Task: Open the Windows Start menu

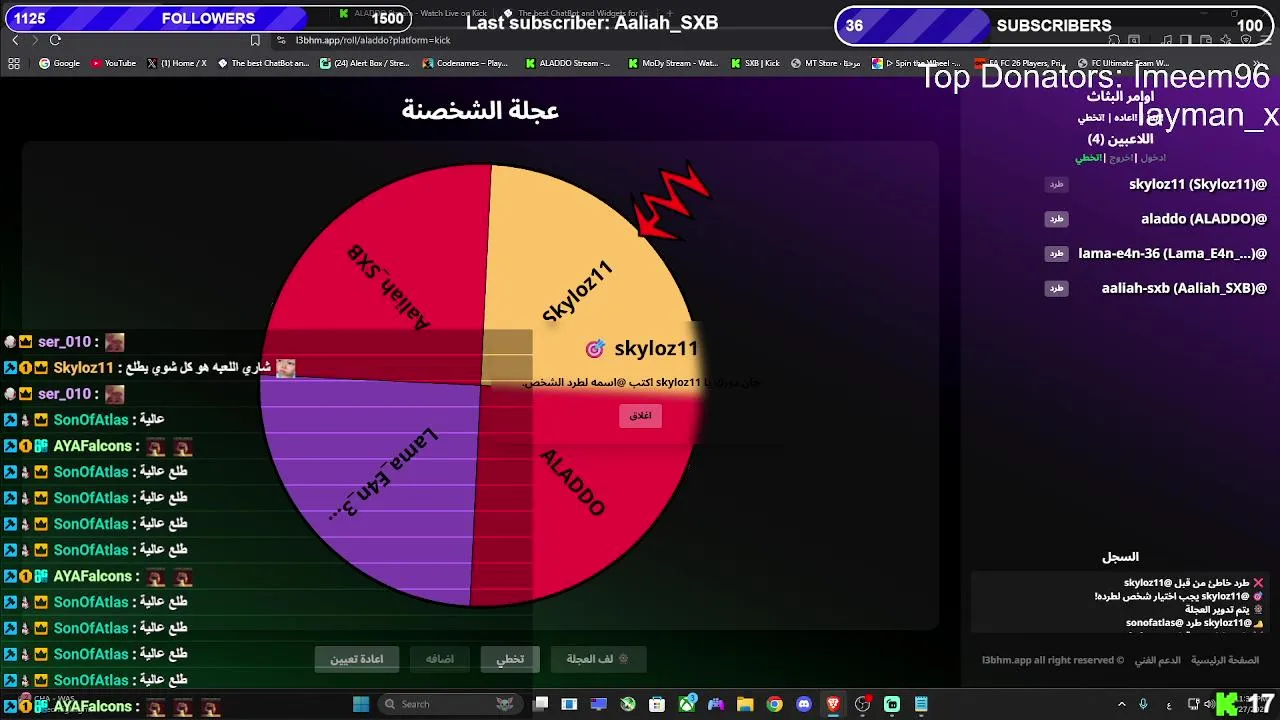Action: pos(361,704)
